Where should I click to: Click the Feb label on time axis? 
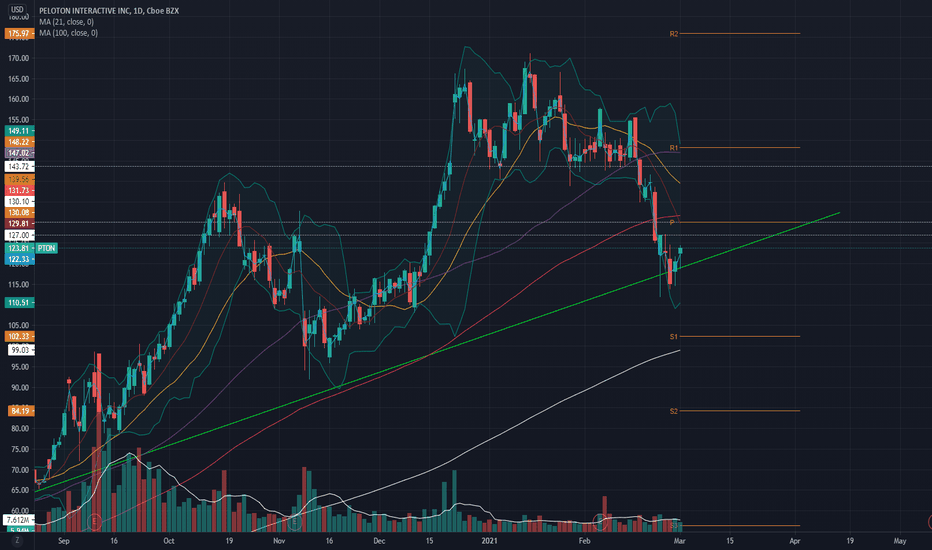(x=584, y=541)
